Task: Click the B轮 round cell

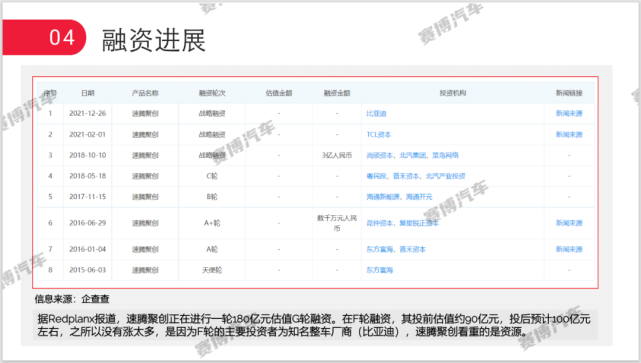Action: point(212,197)
